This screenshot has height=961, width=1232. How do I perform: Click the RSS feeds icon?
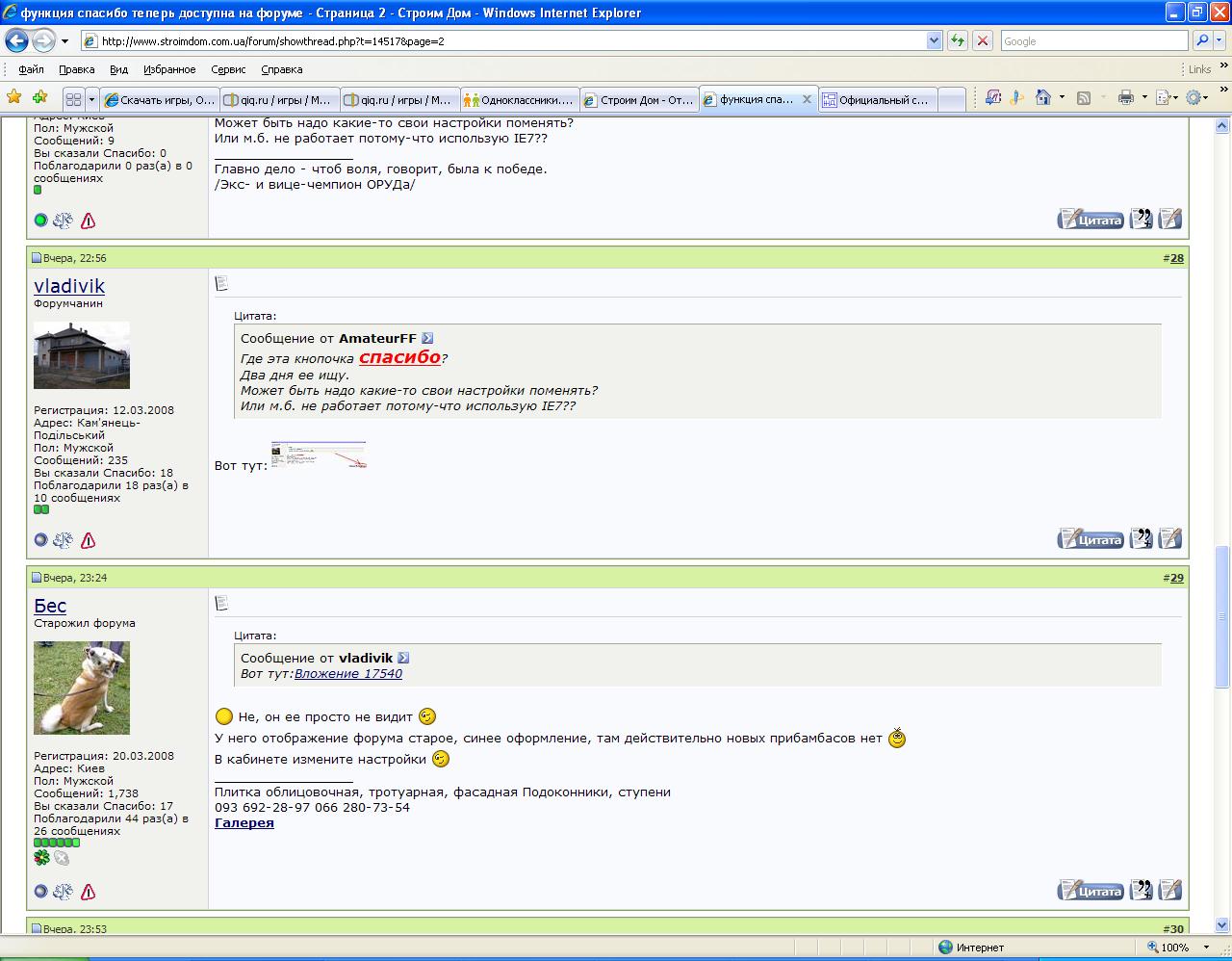(1083, 97)
